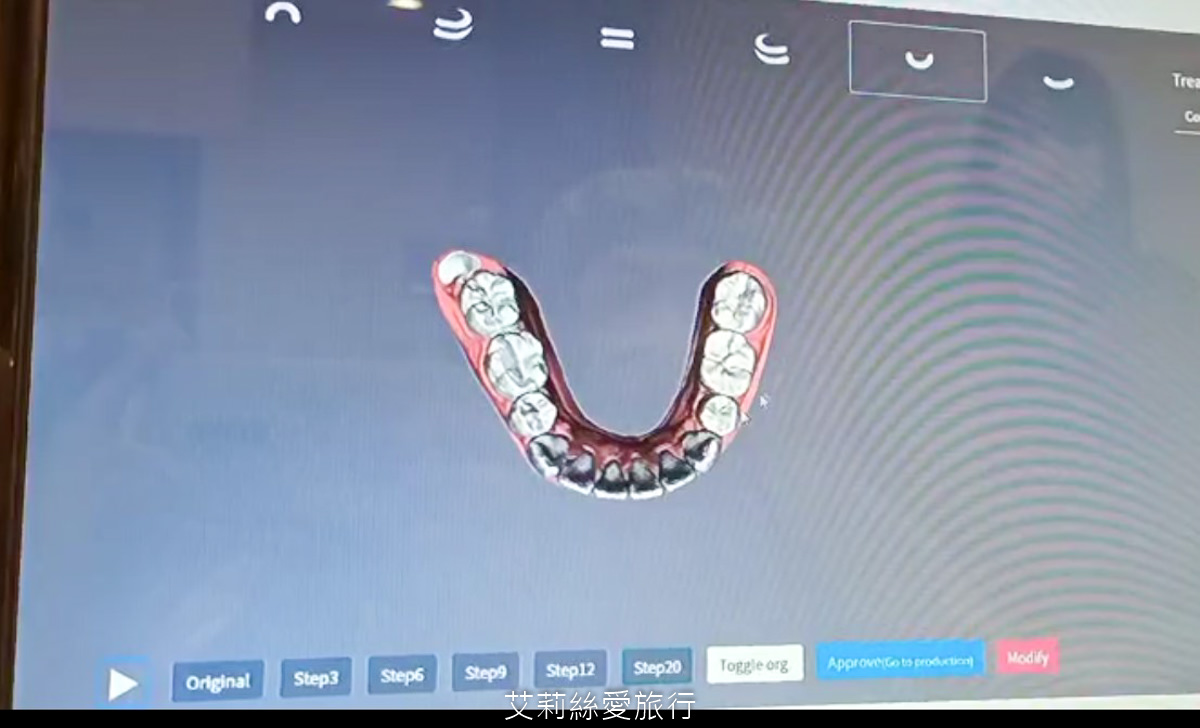Show the Original stage of treatment

[x=217, y=681]
